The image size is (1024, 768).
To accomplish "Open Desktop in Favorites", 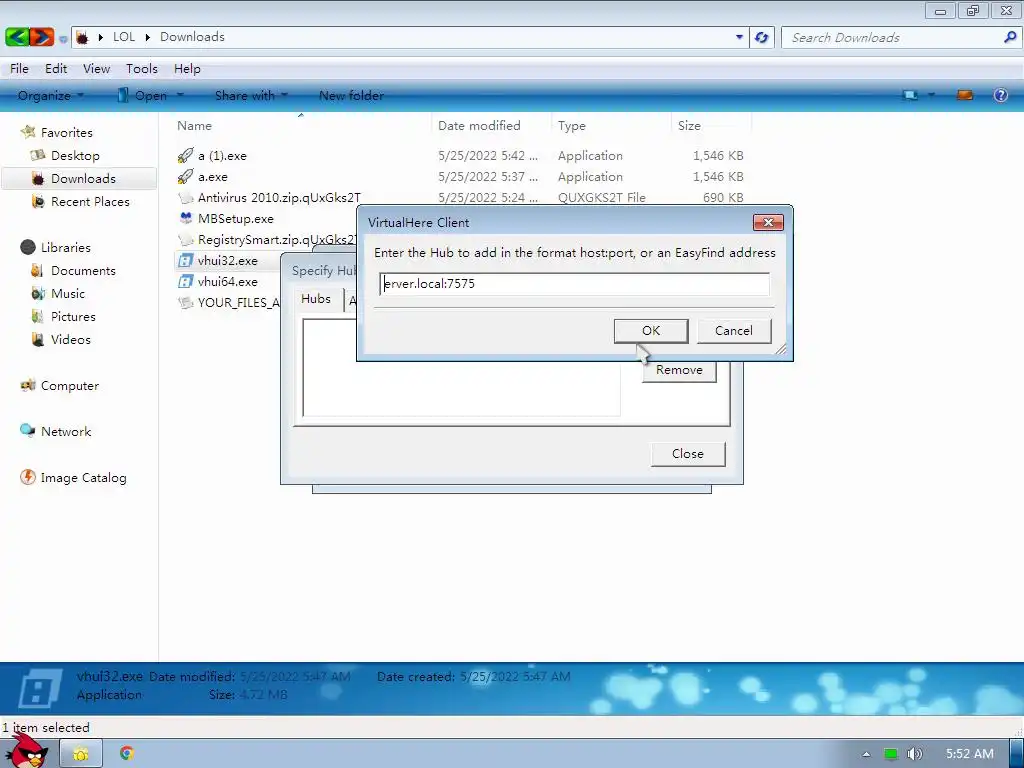I will (75, 155).
